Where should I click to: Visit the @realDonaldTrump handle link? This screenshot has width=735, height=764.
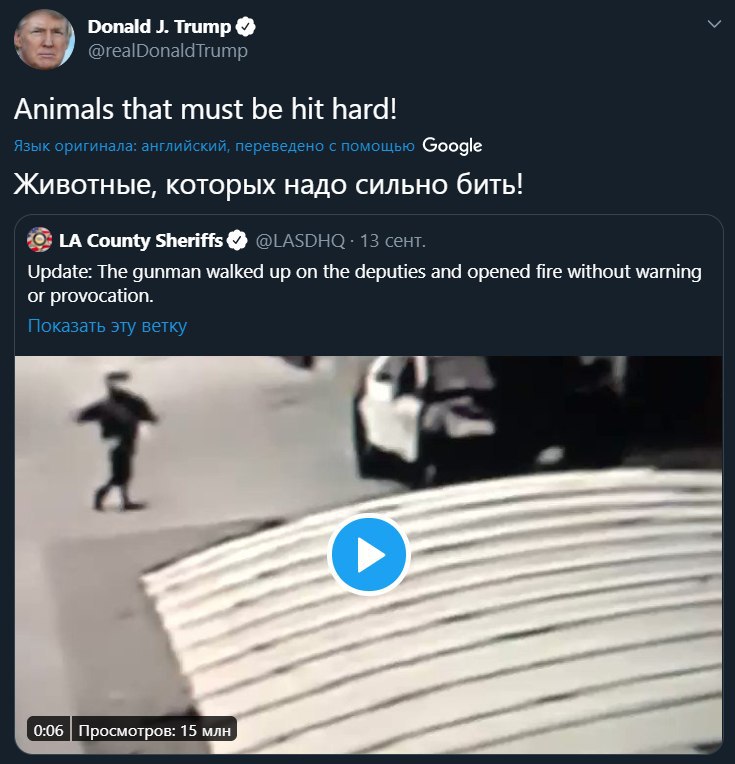click(x=168, y=51)
